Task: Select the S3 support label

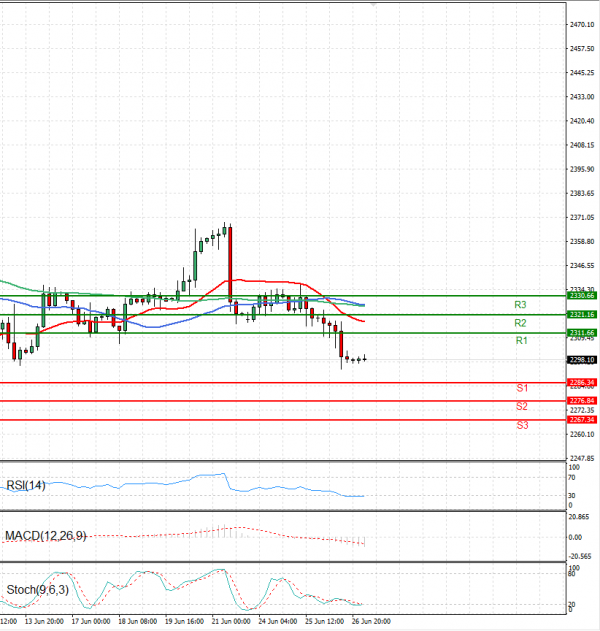Action: point(522,425)
